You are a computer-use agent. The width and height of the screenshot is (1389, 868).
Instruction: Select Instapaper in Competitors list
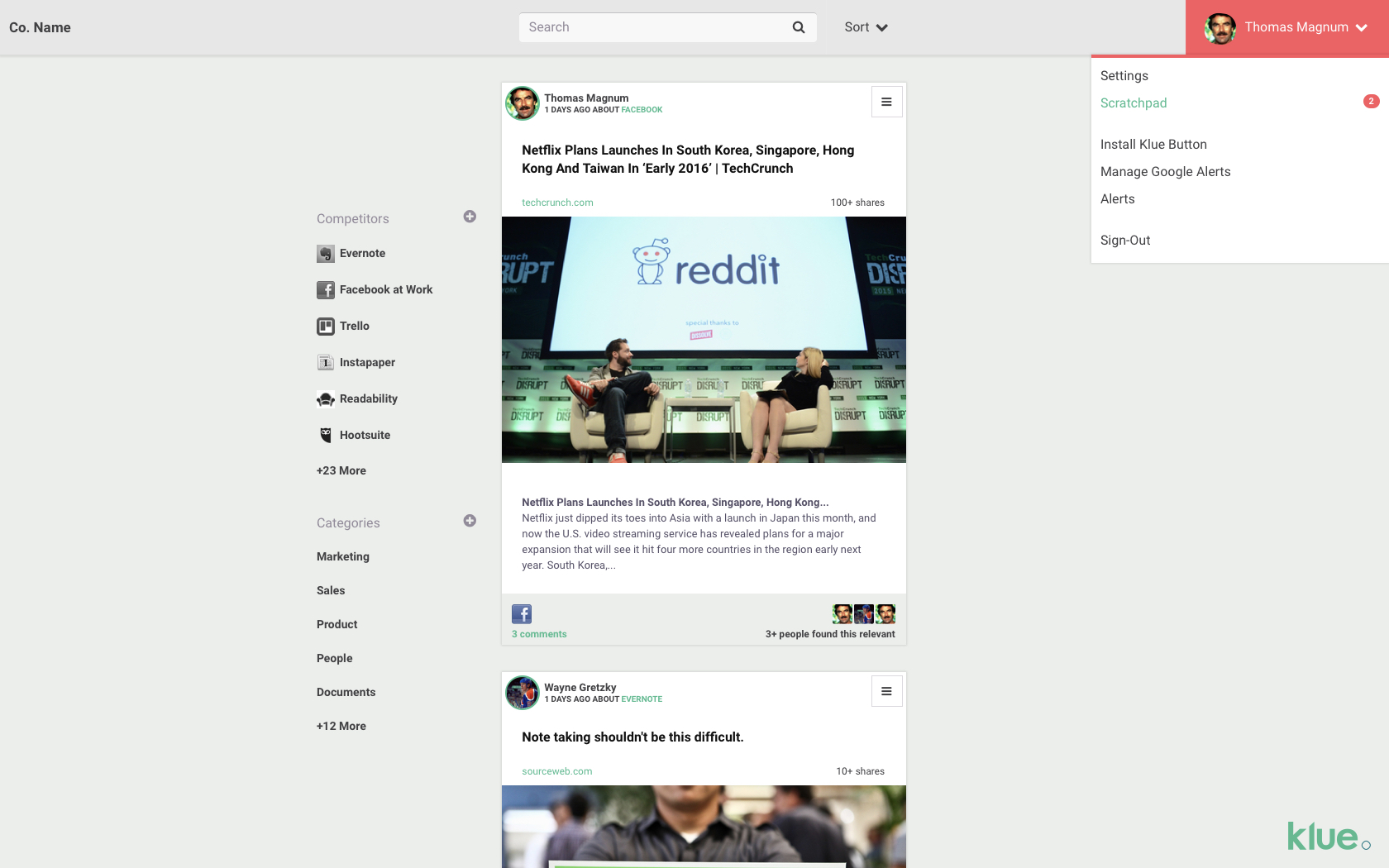tap(367, 363)
